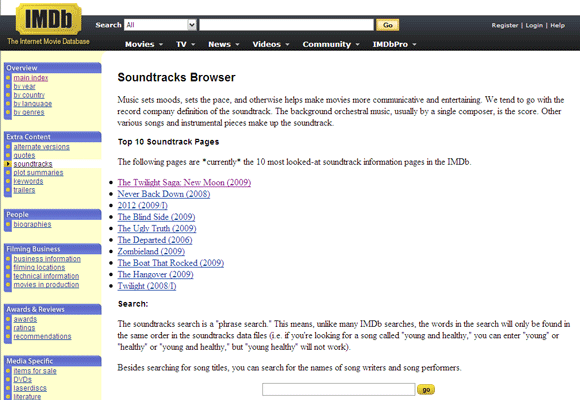Open the quotes sidebar link
The height and width of the screenshot is (400, 580).
(x=24, y=155)
